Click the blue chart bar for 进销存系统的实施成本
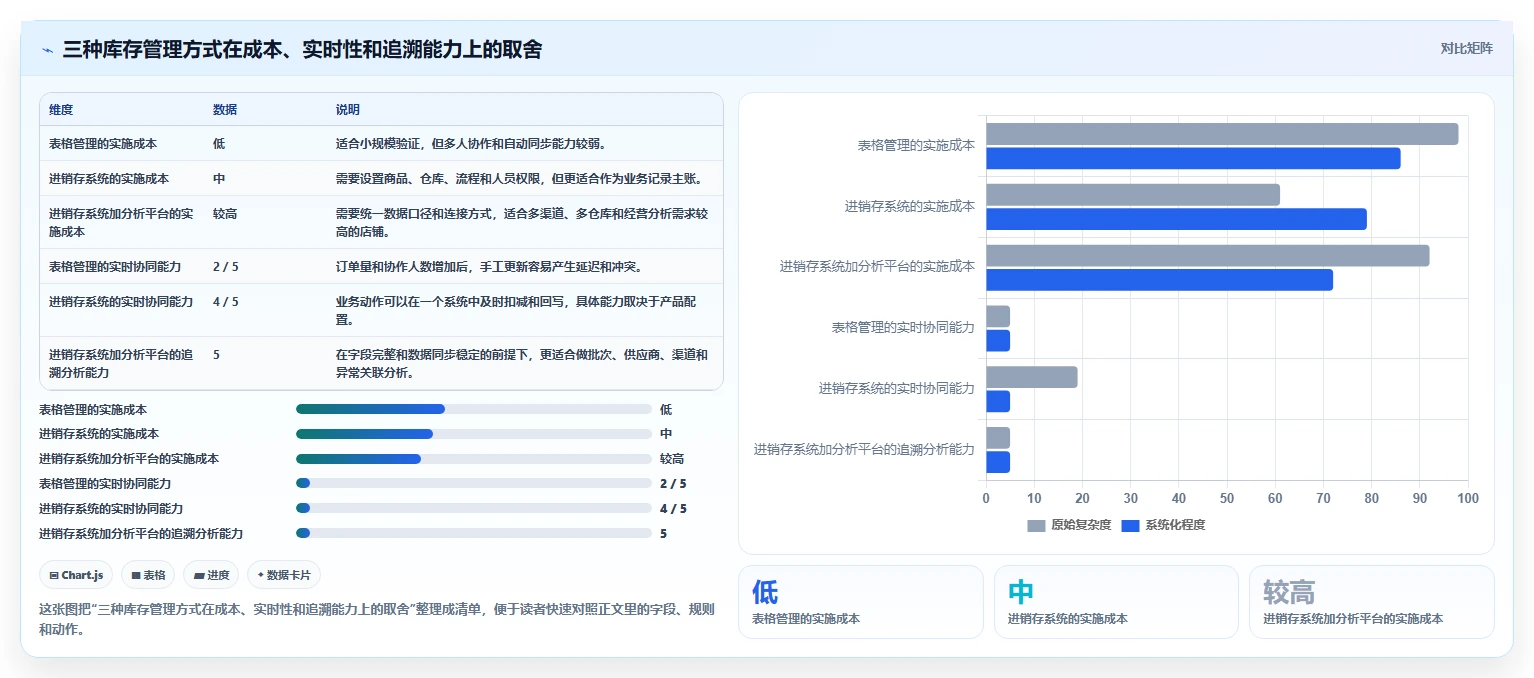This screenshot has height=678, width=1534. point(1176,219)
